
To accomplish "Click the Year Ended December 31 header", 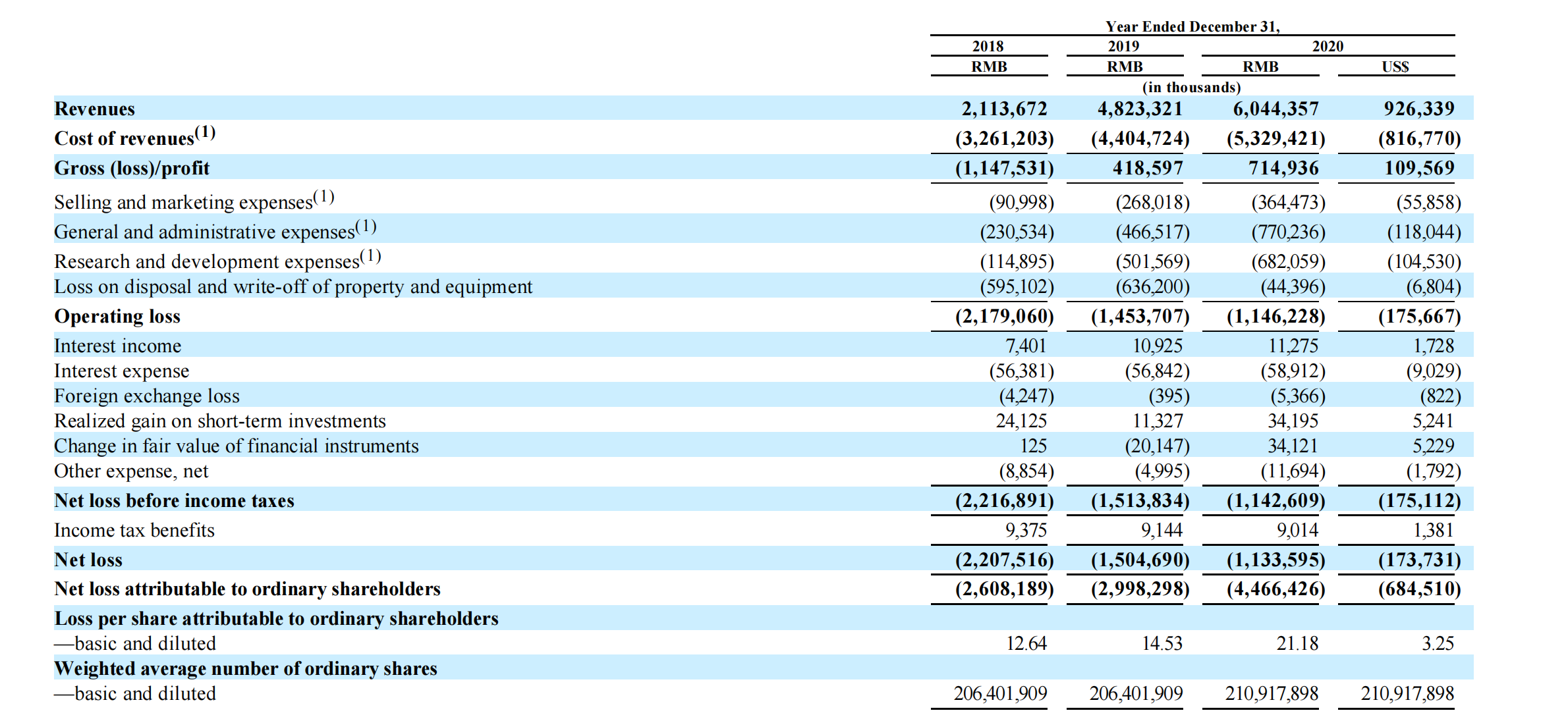I will click(1192, 26).
